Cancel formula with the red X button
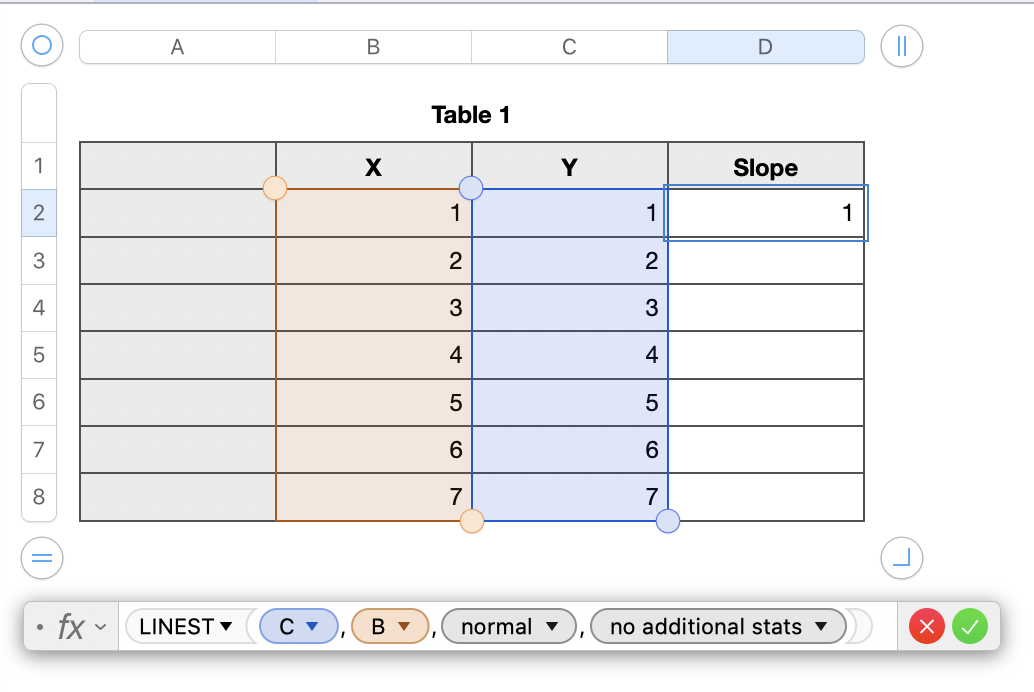The height and width of the screenshot is (692, 1034). click(x=927, y=627)
